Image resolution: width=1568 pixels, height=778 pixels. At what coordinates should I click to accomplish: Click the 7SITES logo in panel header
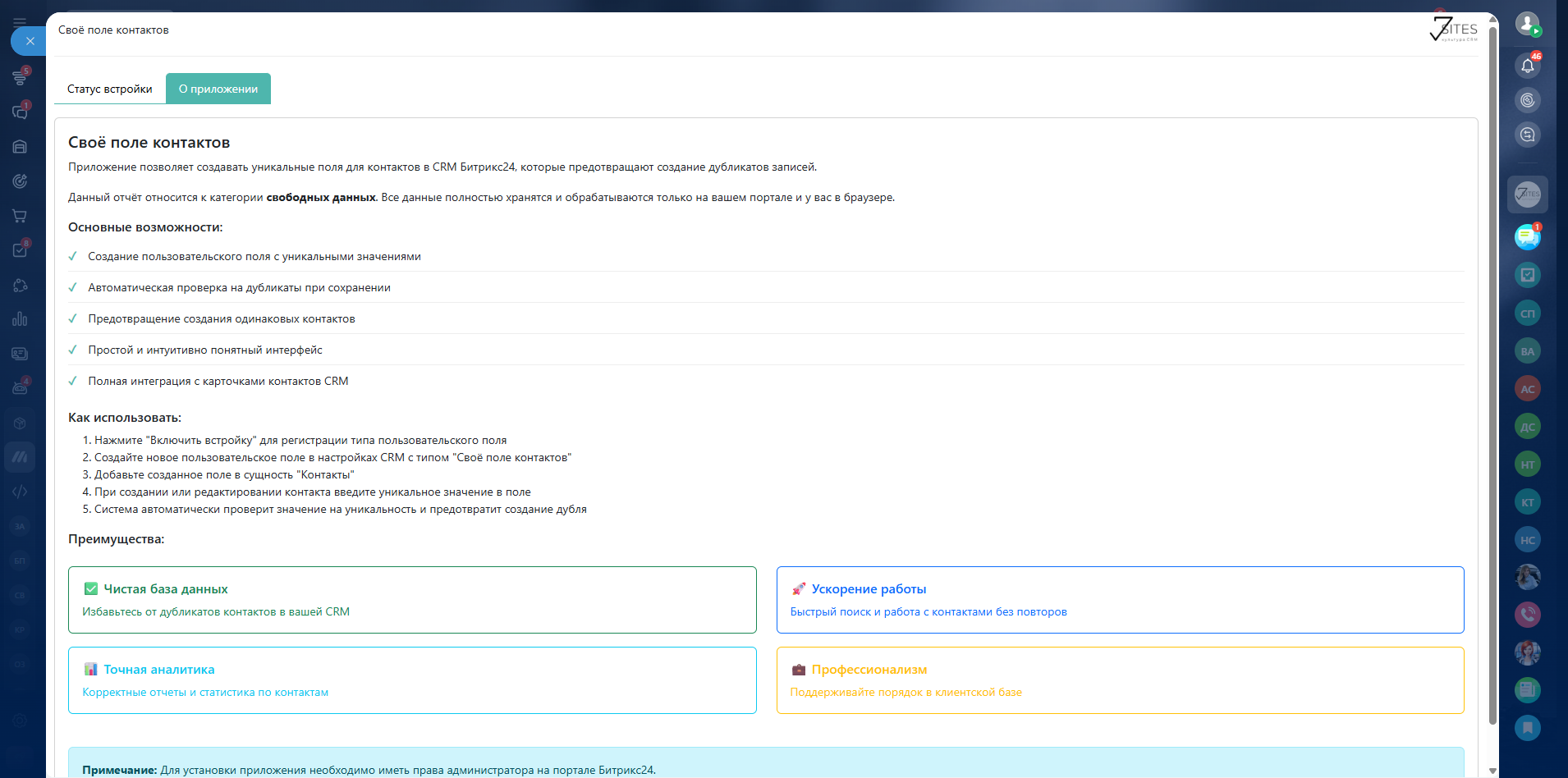coord(1453,30)
